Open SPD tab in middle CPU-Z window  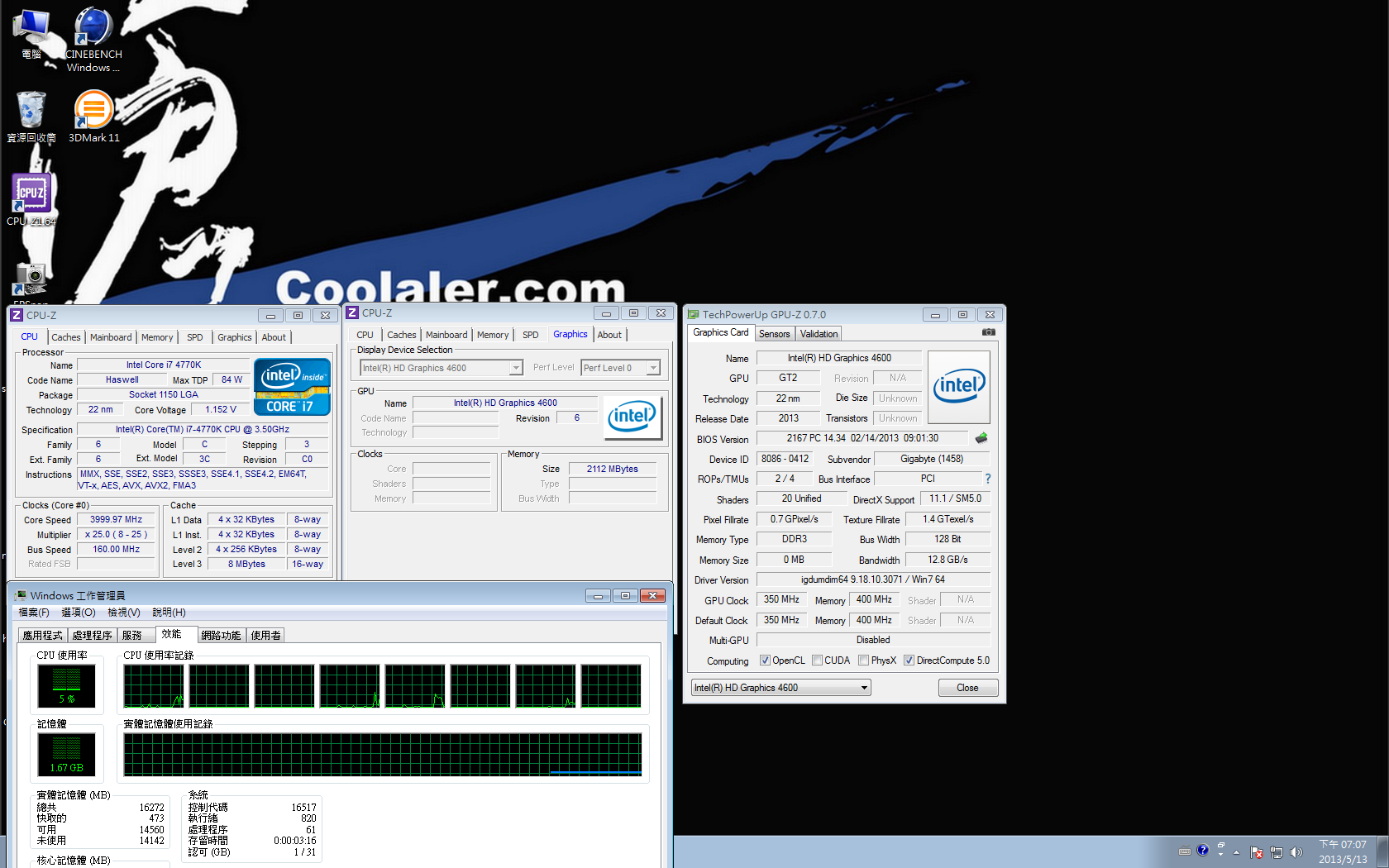(x=531, y=335)
